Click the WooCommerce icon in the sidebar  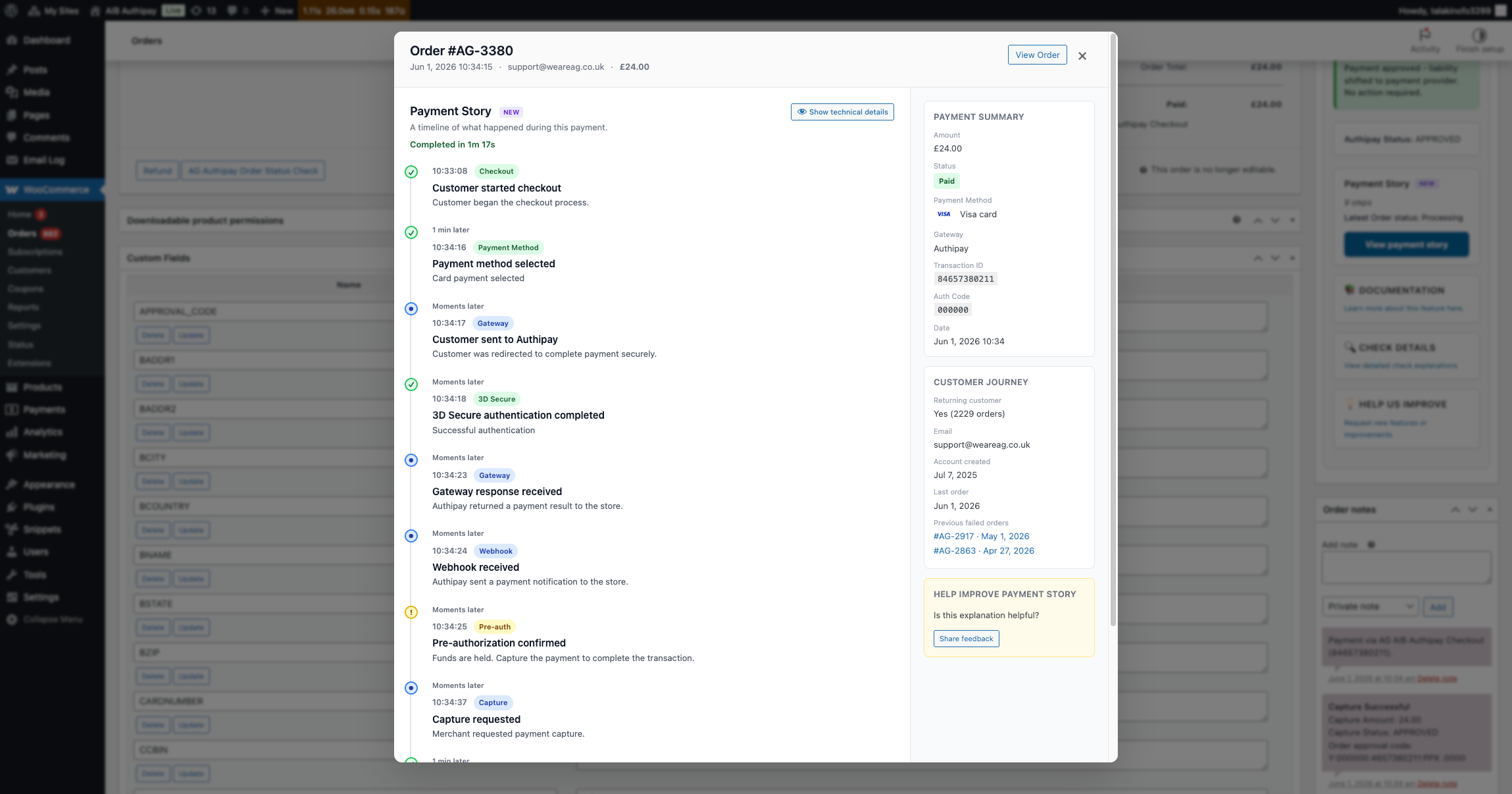click(x=12, y=190)
